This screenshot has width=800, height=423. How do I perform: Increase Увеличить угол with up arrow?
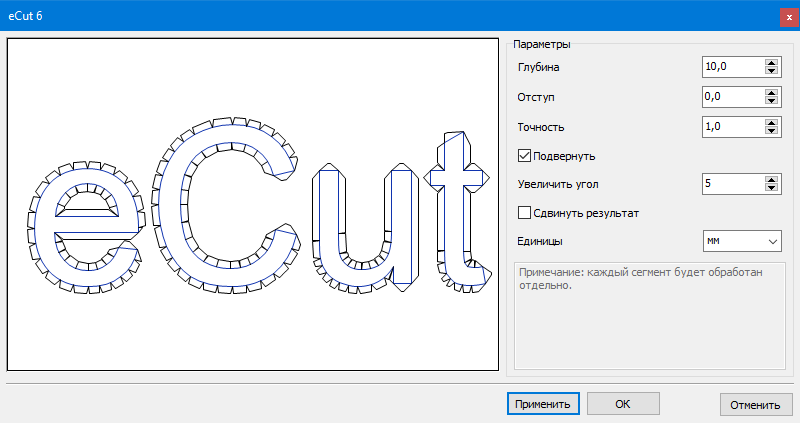point(771,180)
